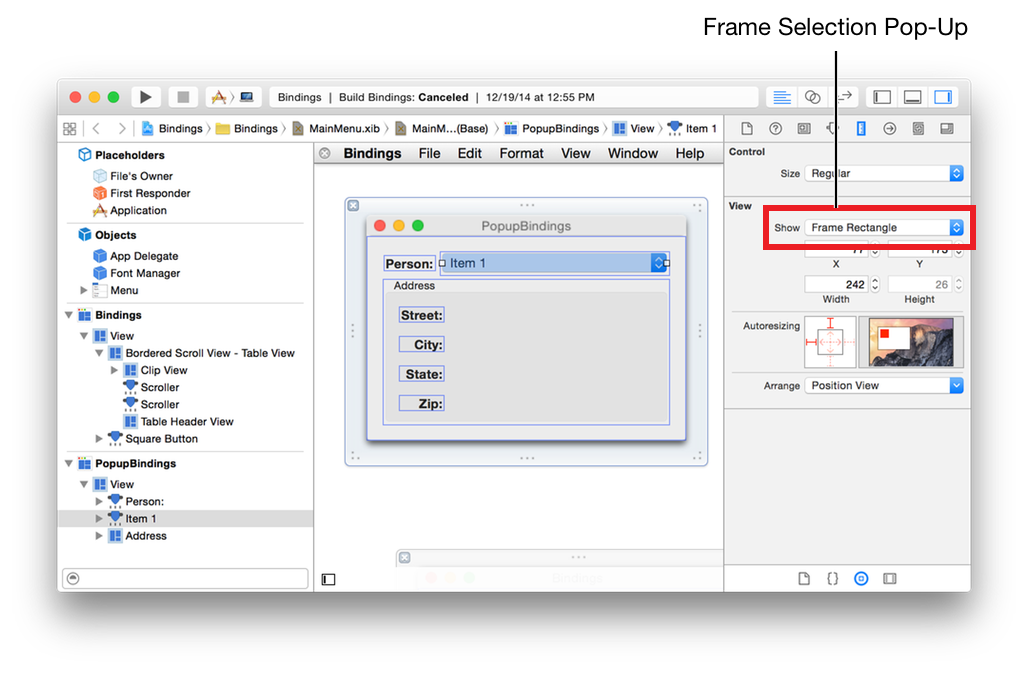Open the Version editor icon
This screenshot has width=1028, height=674.
click(846, 97)
